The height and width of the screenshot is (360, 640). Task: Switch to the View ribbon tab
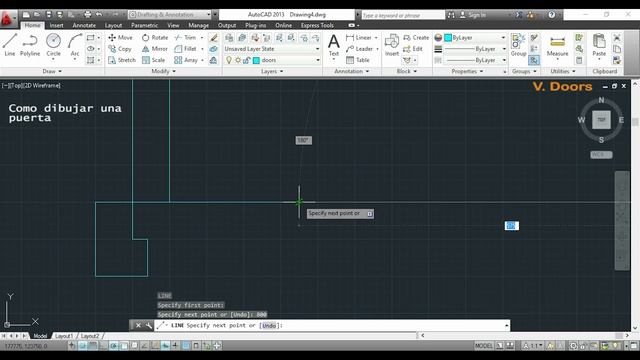[173, 25]
